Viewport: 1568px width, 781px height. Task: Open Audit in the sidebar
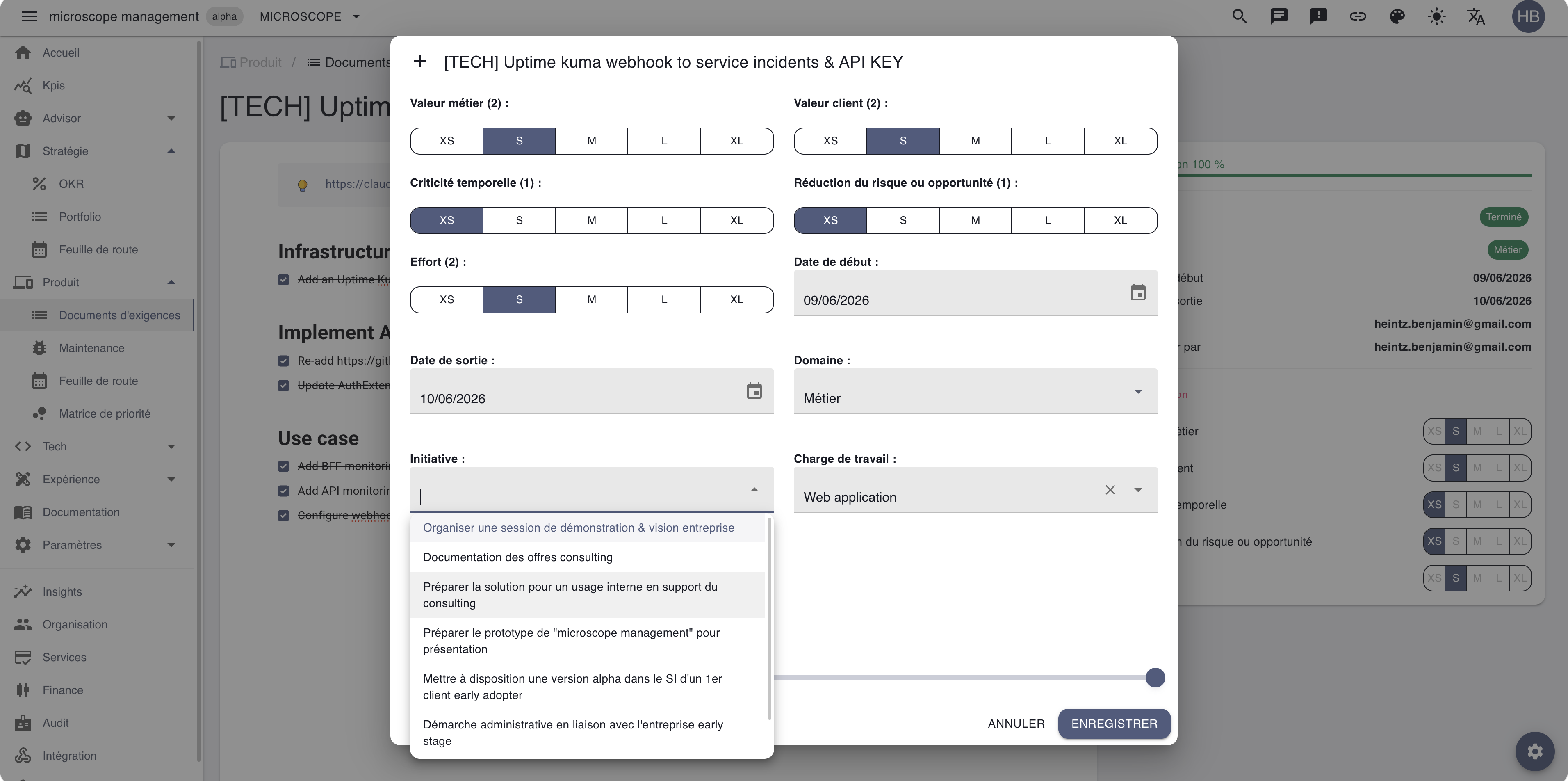[x=55, y=723]
